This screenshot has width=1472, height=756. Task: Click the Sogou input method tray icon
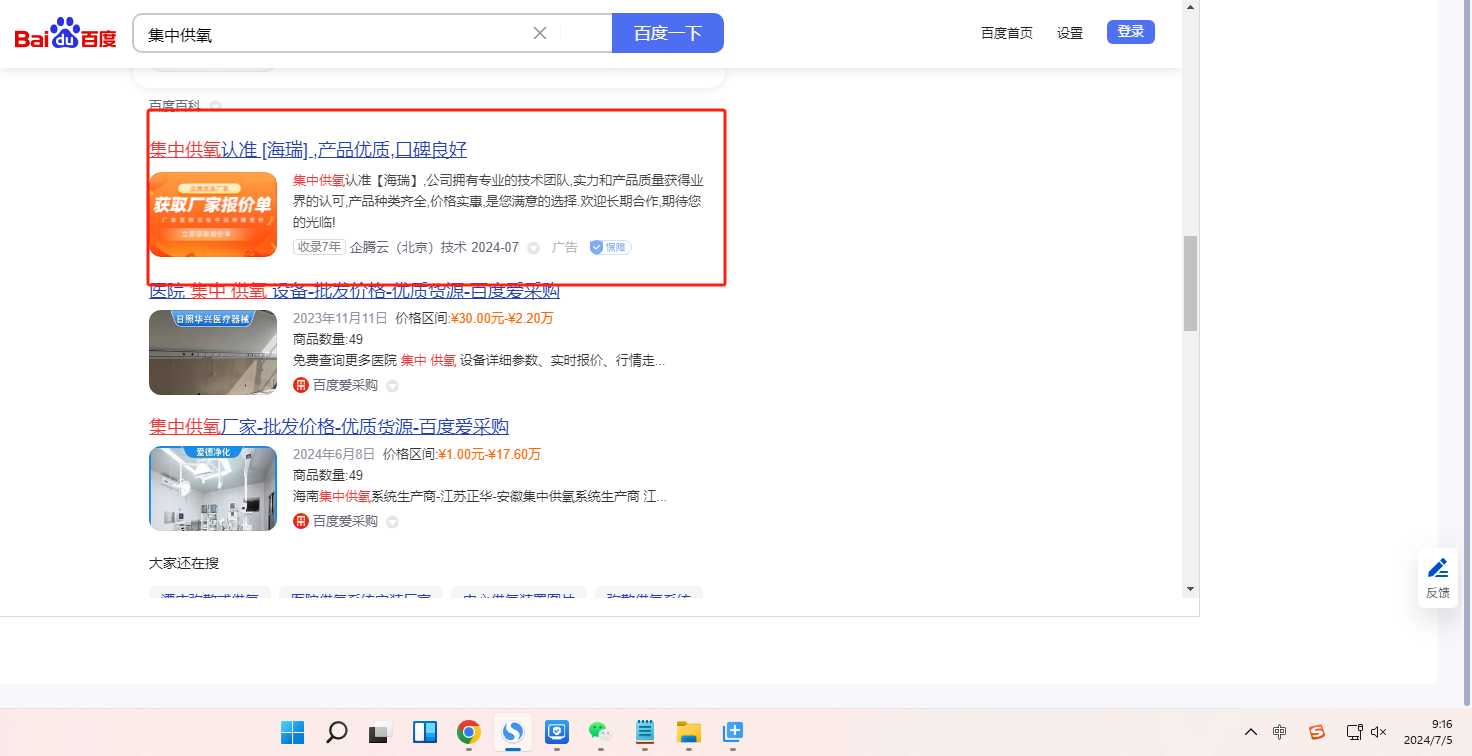[x=1317, y=732]
